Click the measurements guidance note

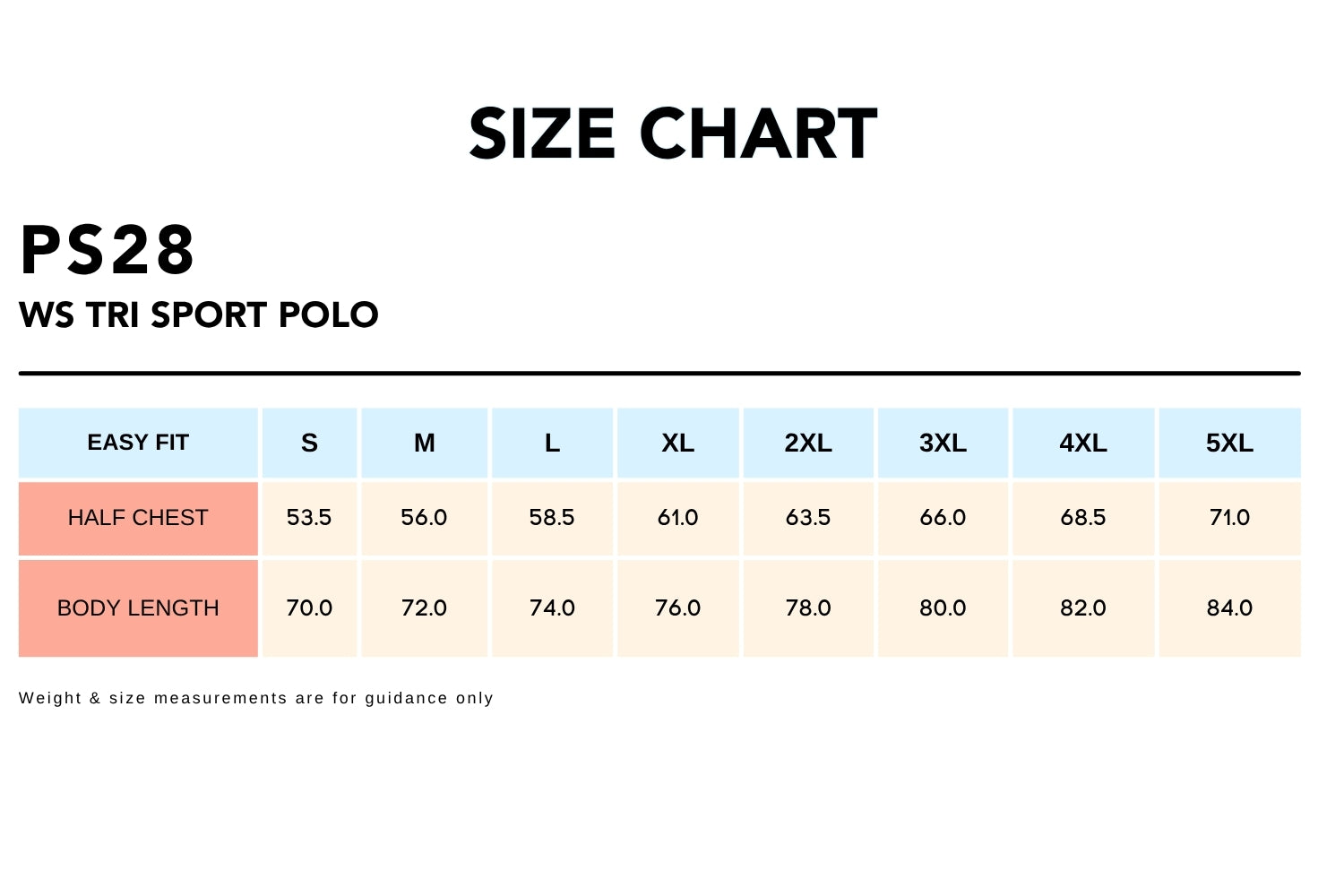coord(256,698)
